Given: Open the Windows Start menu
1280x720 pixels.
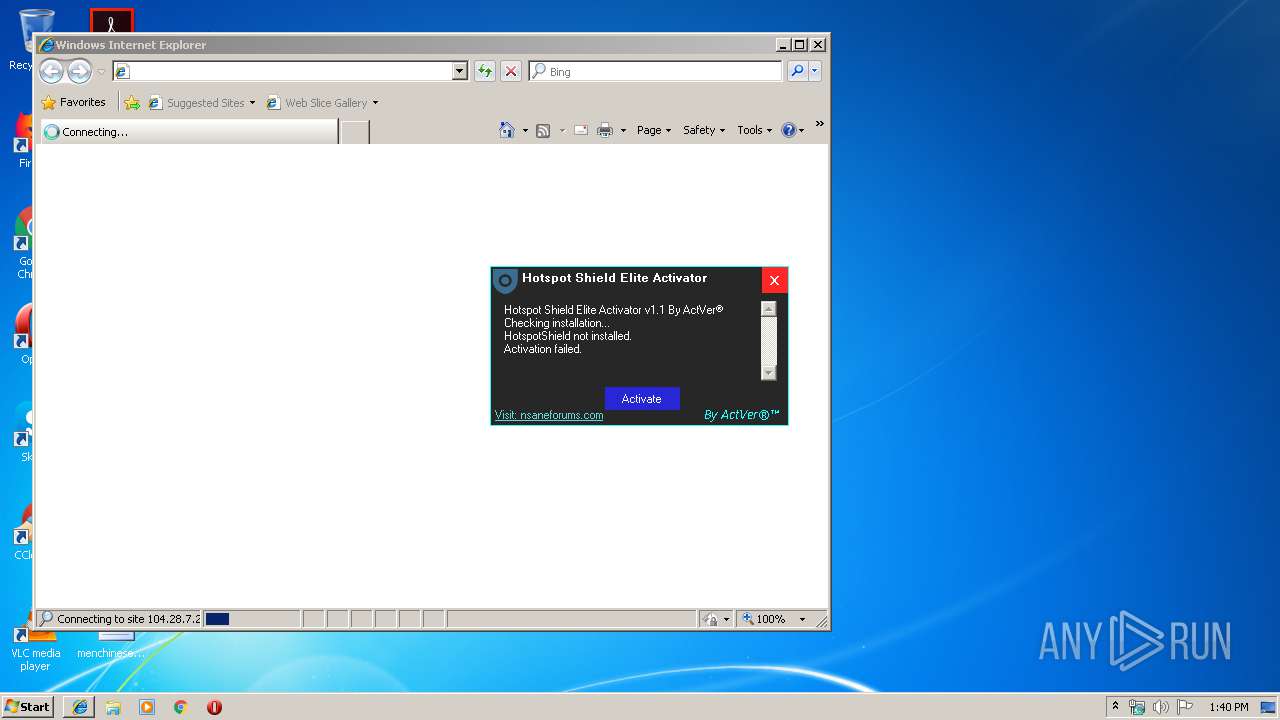Looking at the screenshot, I should (28, 706).
